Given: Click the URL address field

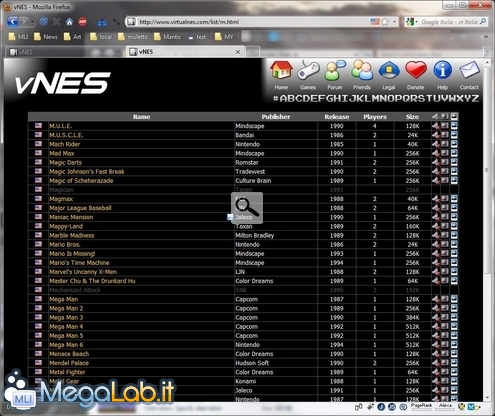Looking at the screenshot, I should click(253, 22).
